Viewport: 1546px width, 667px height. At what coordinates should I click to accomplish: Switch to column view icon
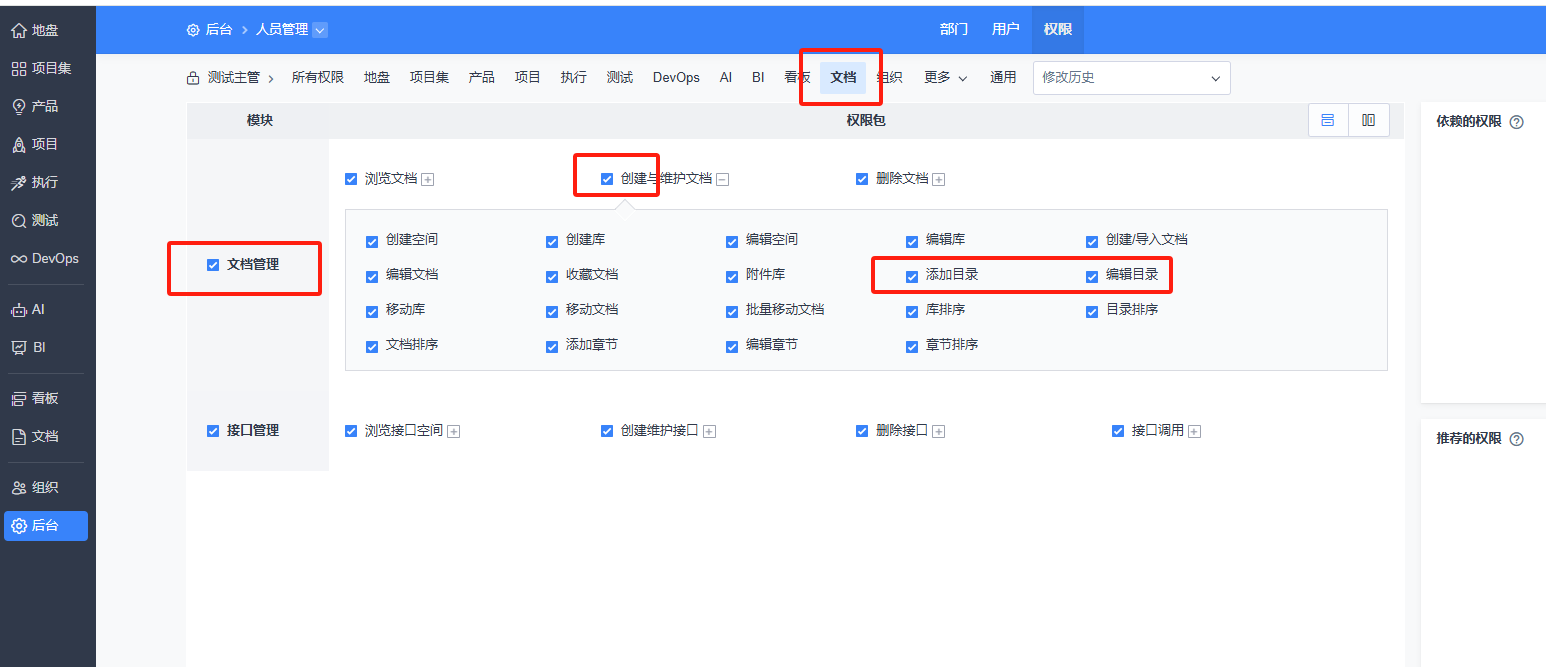1368,120
